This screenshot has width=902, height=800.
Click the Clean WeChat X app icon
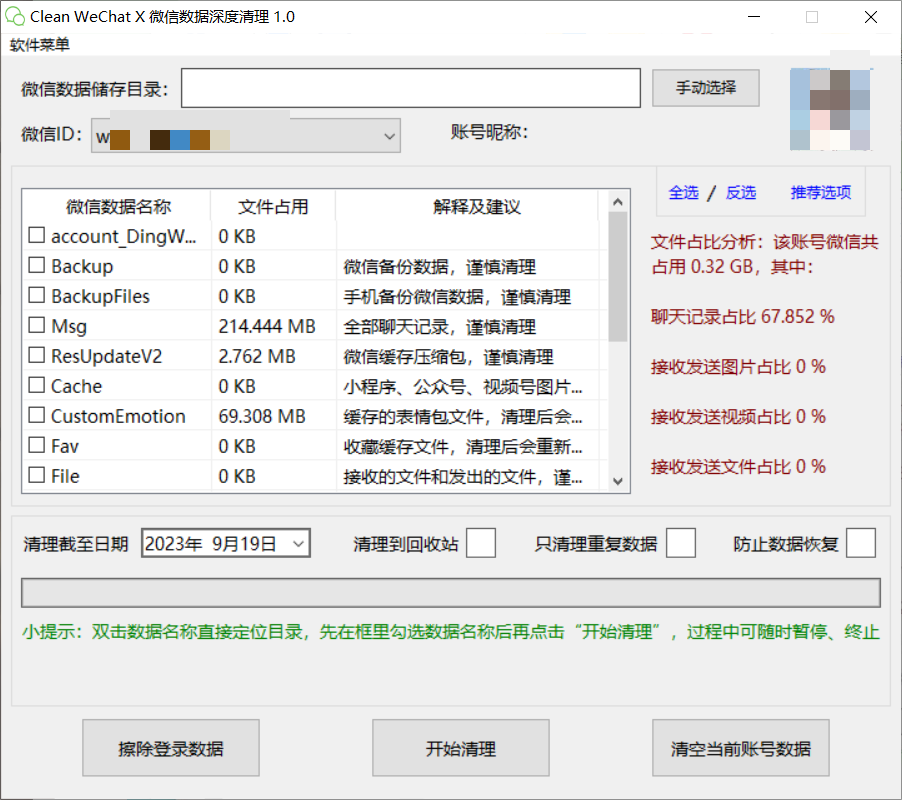click(15, 17)
